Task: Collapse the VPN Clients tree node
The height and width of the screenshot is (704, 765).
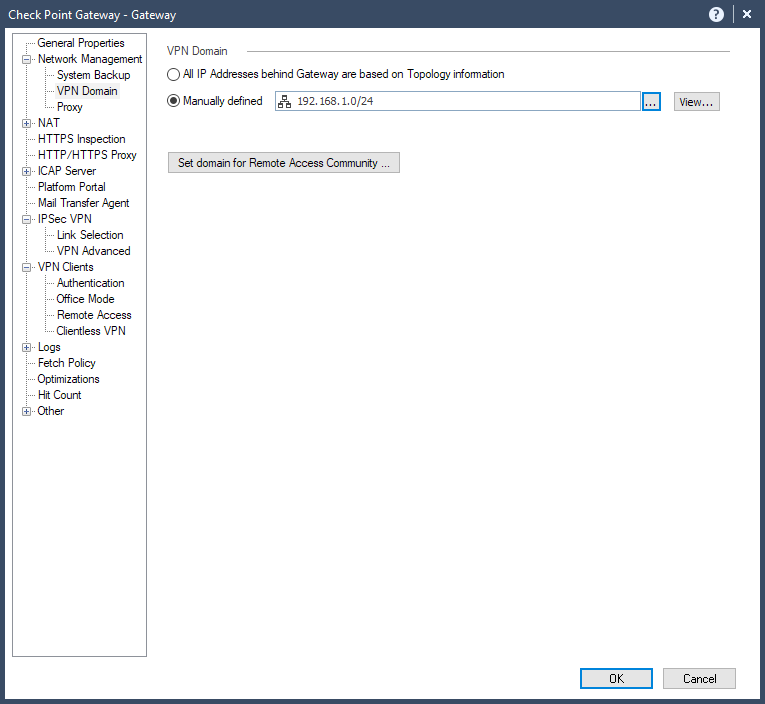Action: [27, 267]
